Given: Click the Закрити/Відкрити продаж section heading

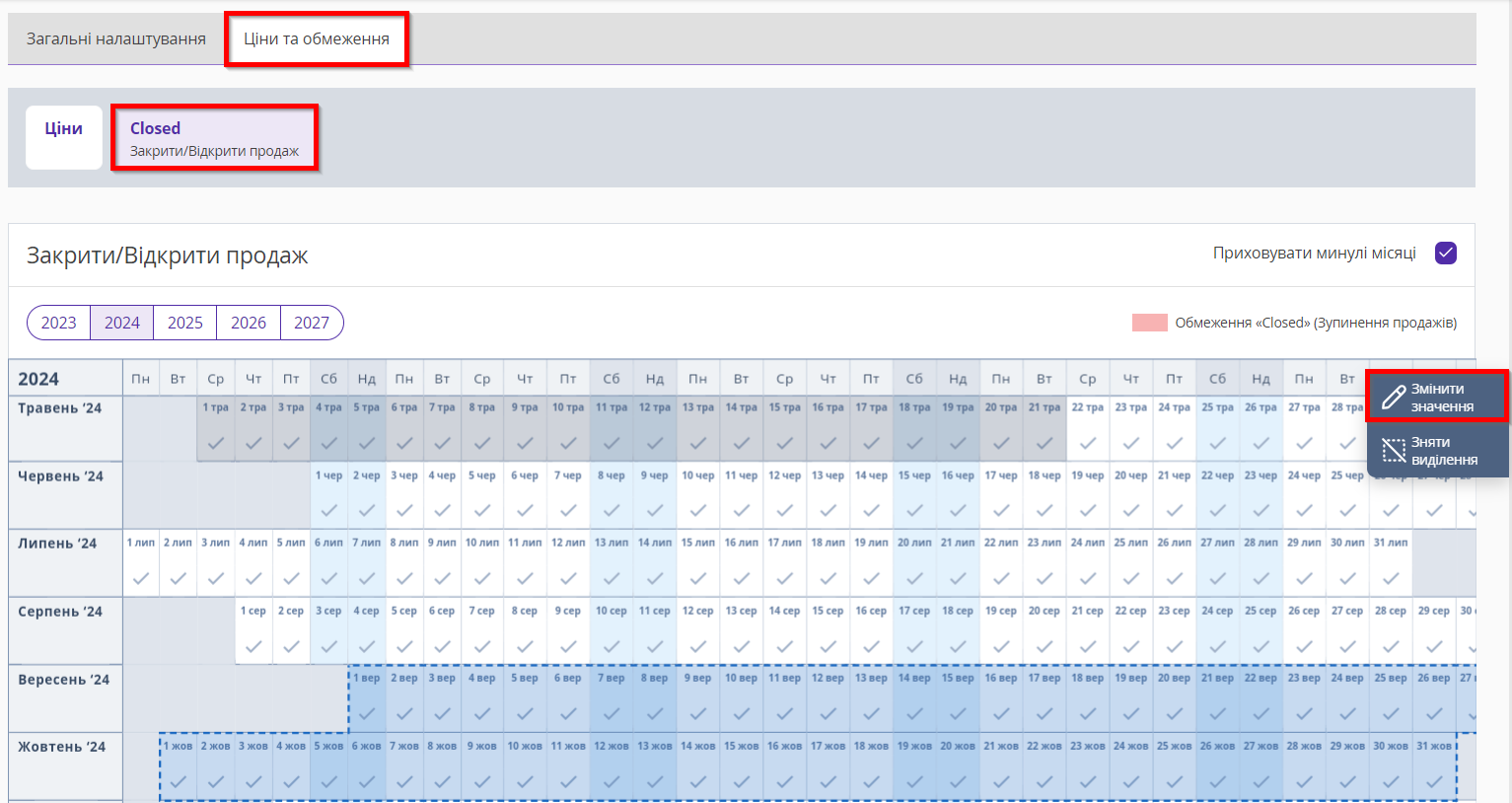Looking at the screenshot, I should point(168,255).
